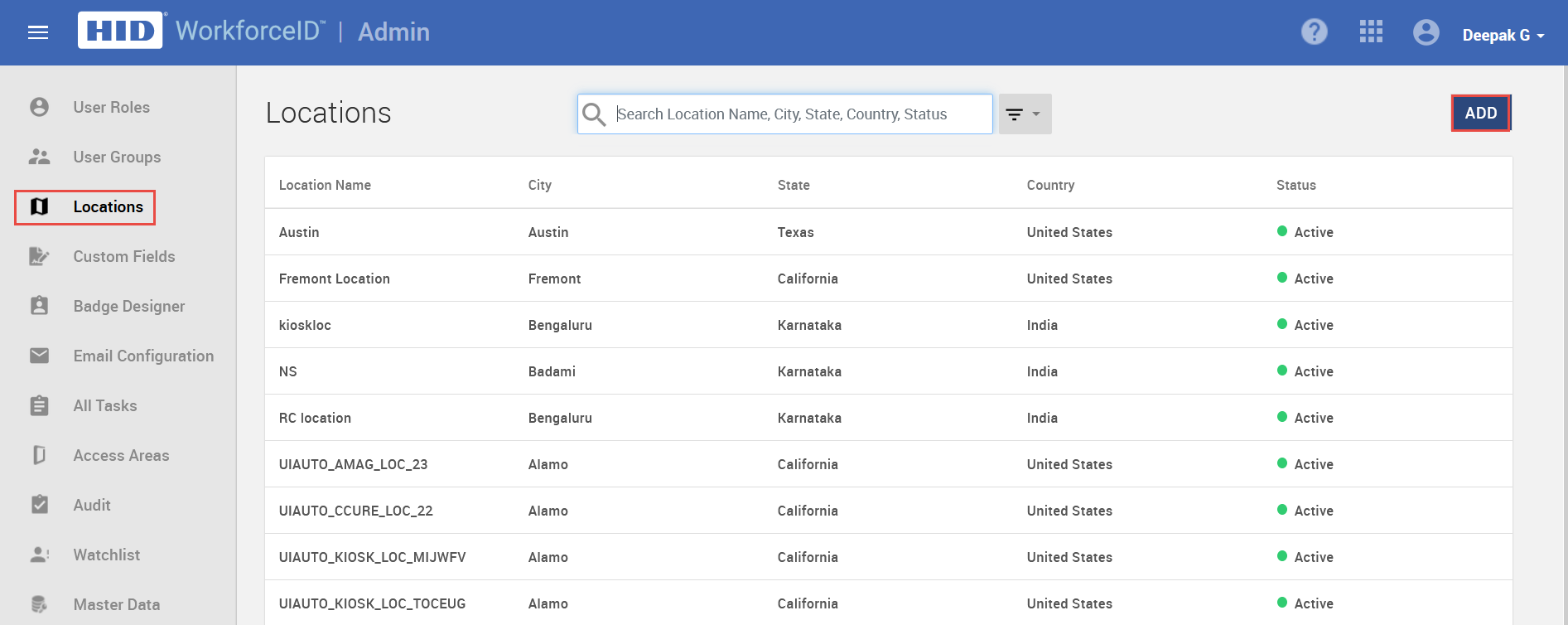Click the Email Configuration envelope icon
Viewport: 1568px width, 625px height.
point(39,356)
